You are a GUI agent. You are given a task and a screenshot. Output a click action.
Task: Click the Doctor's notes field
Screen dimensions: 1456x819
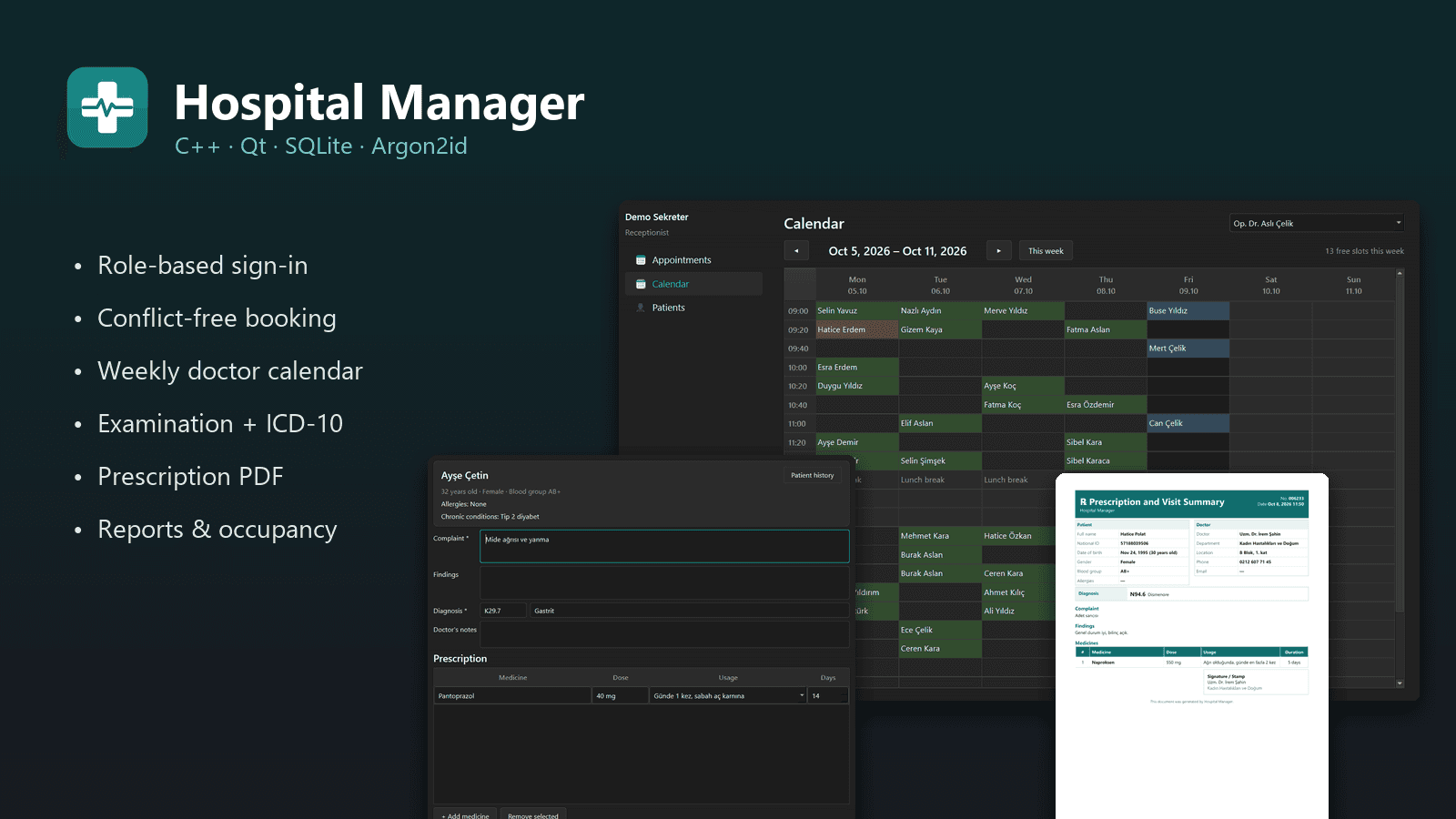click(664, 634)
